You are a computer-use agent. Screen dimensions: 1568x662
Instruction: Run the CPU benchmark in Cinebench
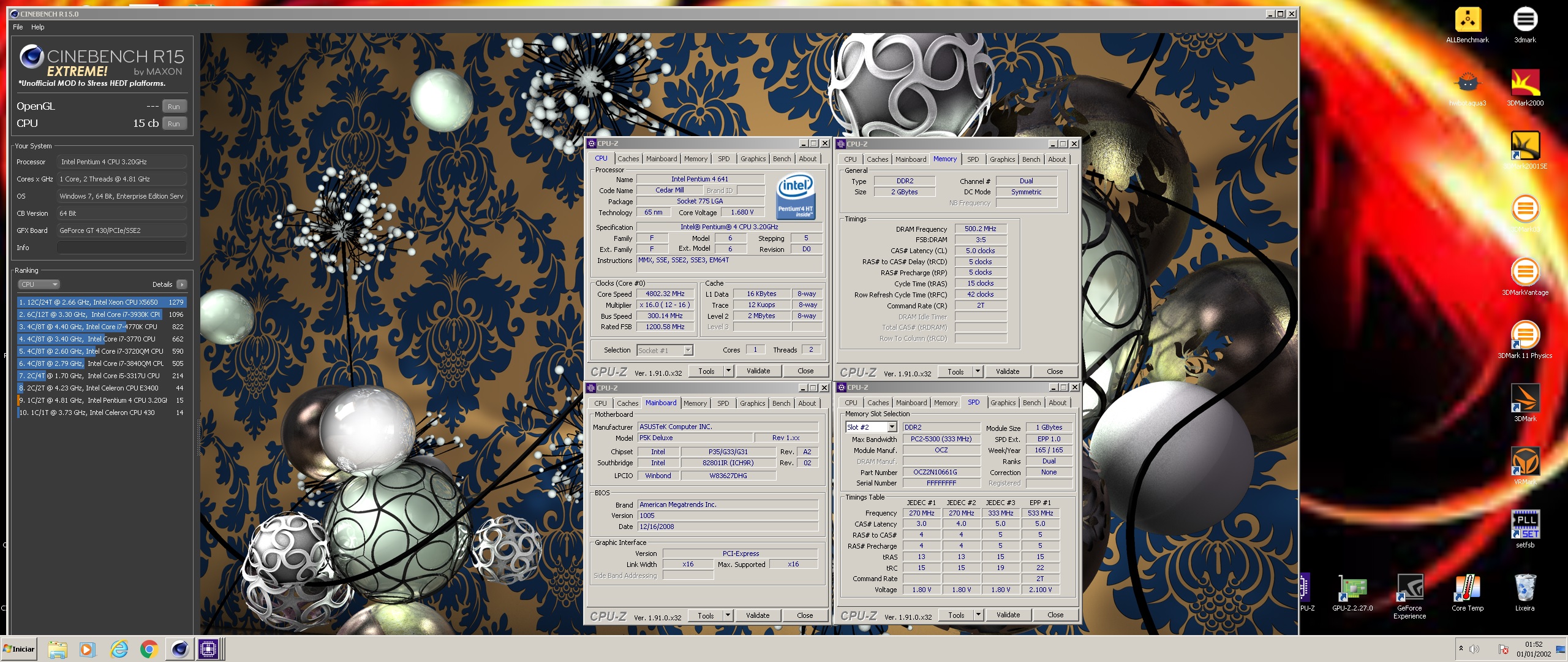[174, 124]
